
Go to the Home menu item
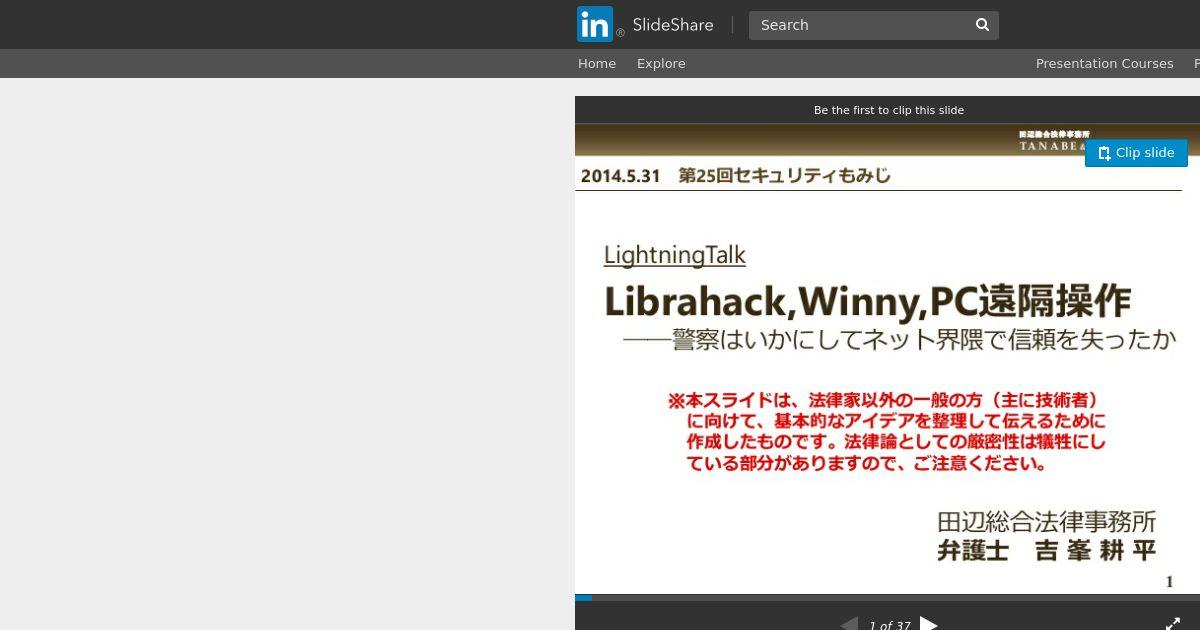[597, 63]
